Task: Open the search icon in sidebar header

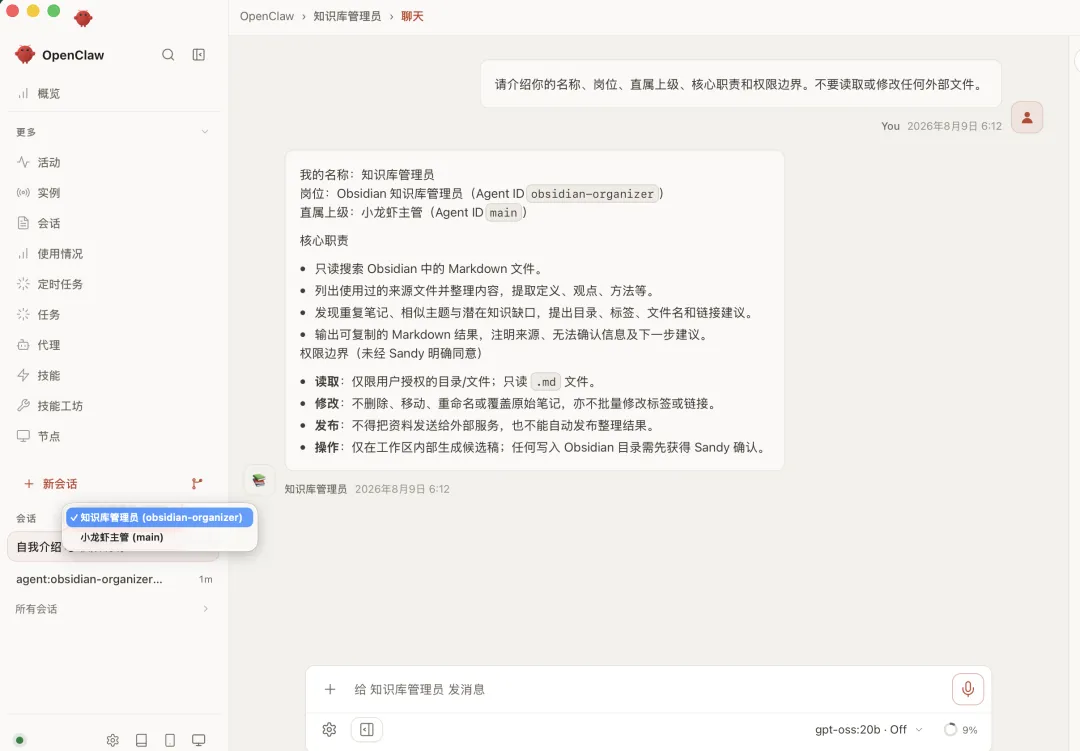Action: tap(168, 55)
